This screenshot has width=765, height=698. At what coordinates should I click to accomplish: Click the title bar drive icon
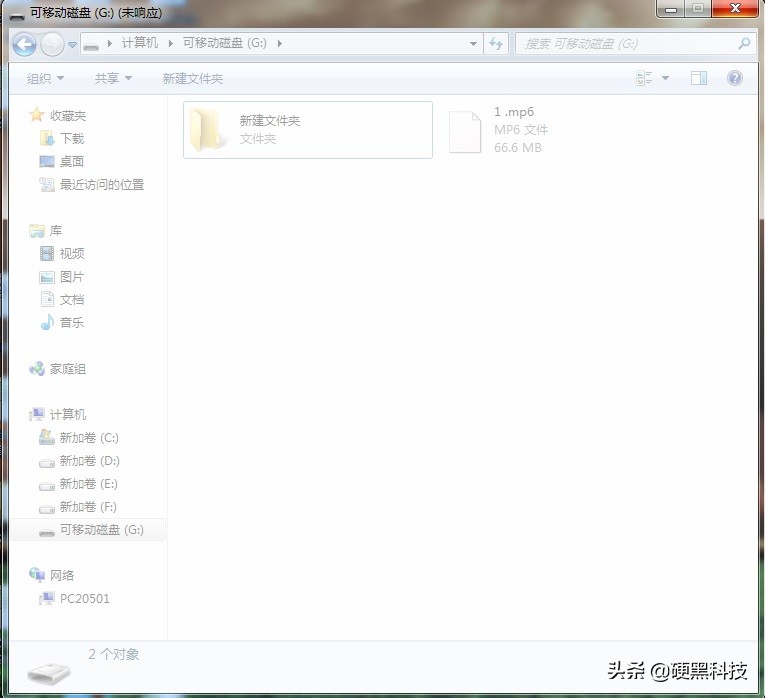click(17, 15)
